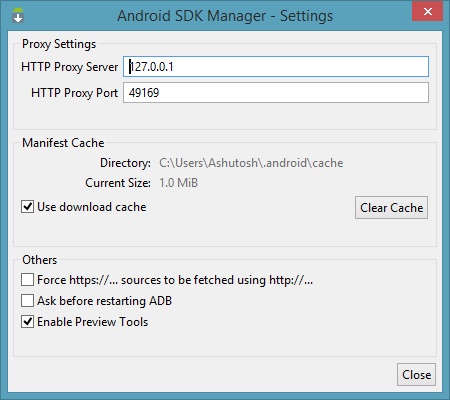450x400 pixels.
Task: Click the Directory: label
Action: point(125,163)
